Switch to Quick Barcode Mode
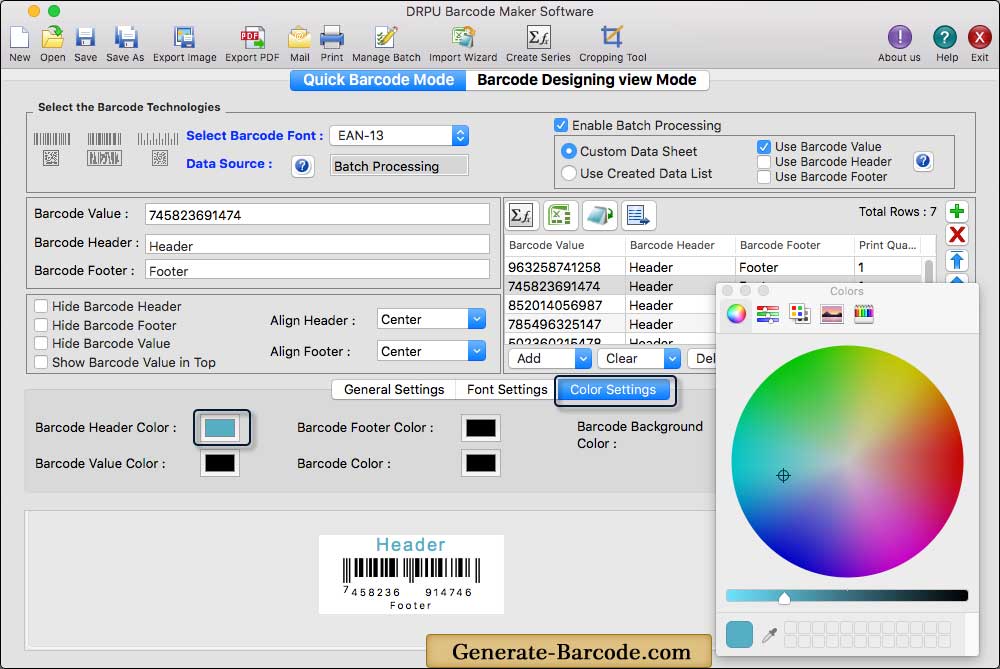The image size is (1000, 669). point(378,80)
